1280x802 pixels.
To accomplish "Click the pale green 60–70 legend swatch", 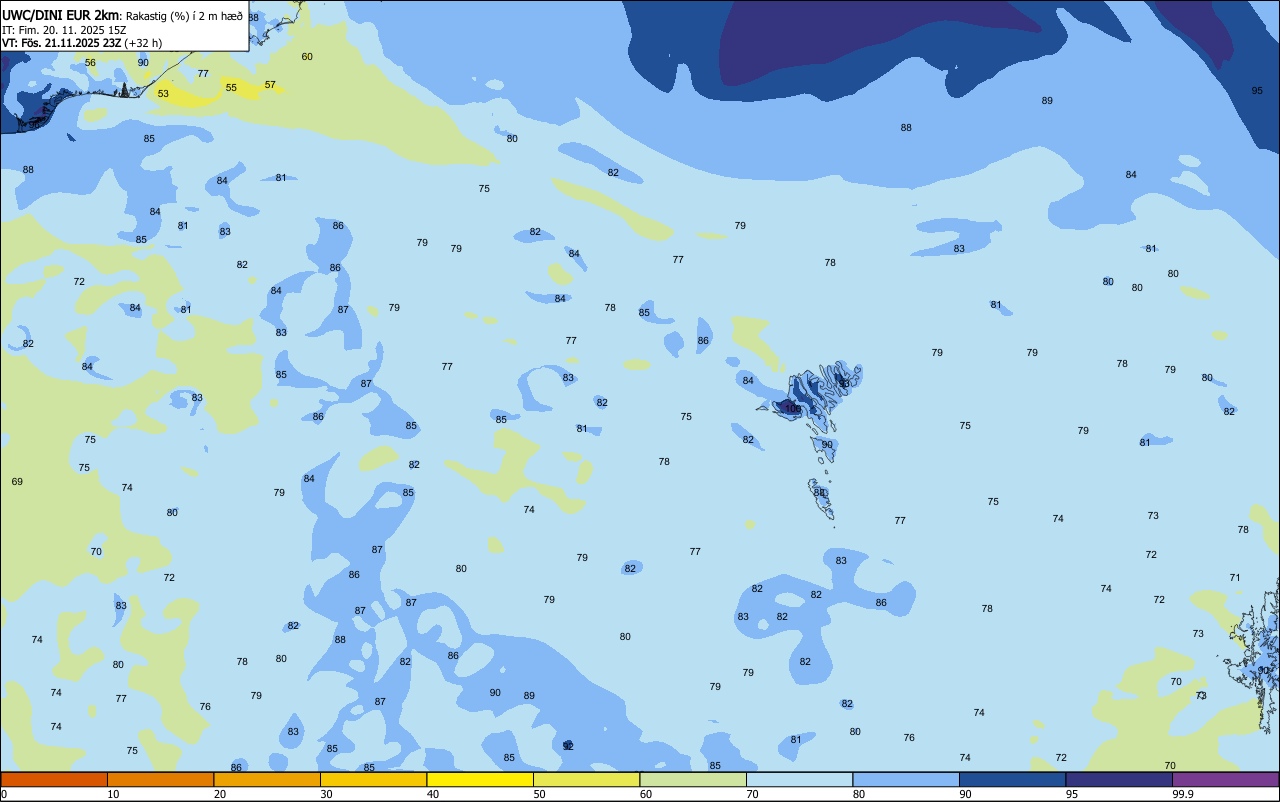I will pyautogui.click(x=693, y=779).
